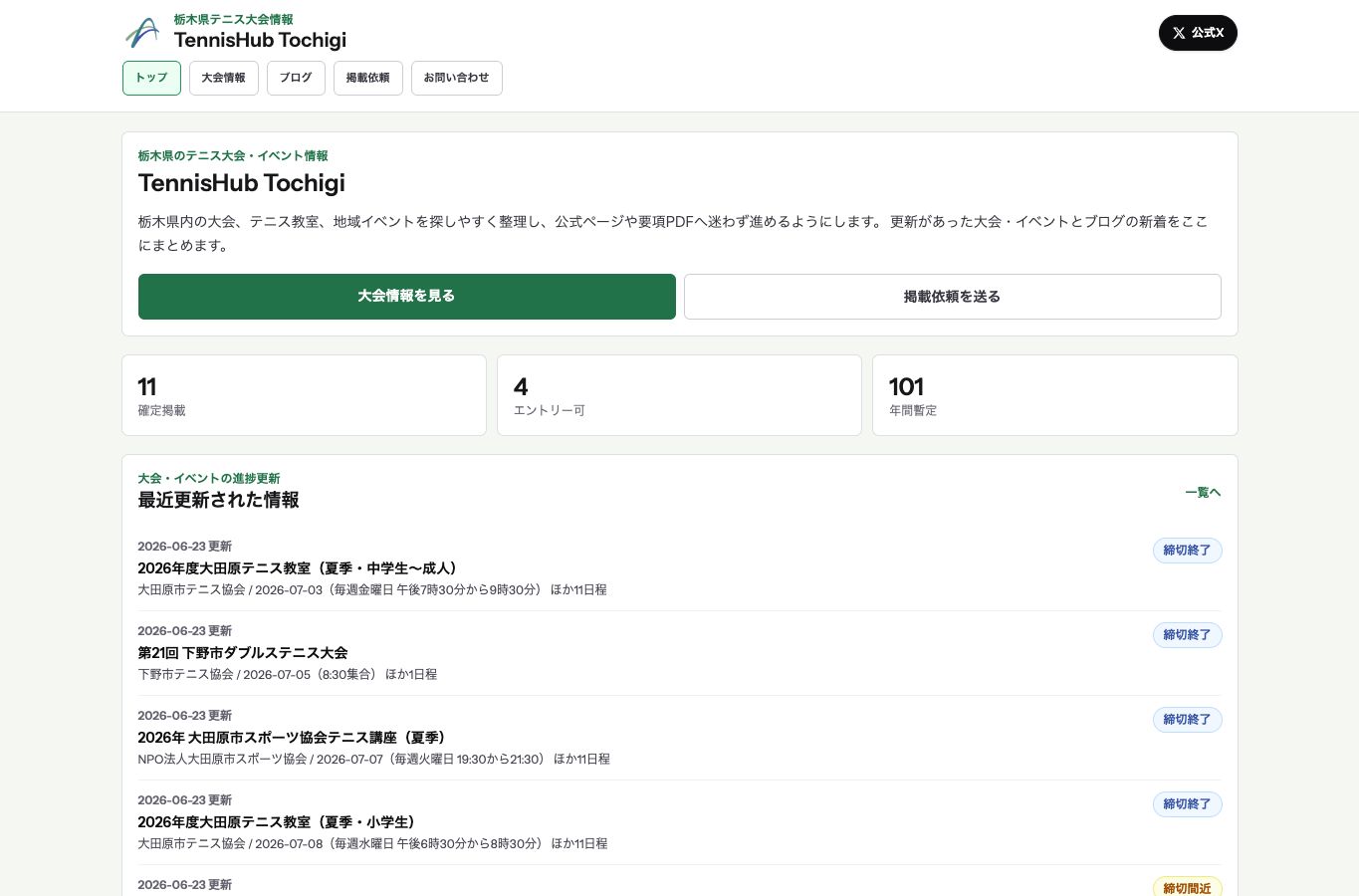This screenshot has width=1359, height=896.
Task: Click the 11 確定掲載 stat card
Action: tap(304, 395)
